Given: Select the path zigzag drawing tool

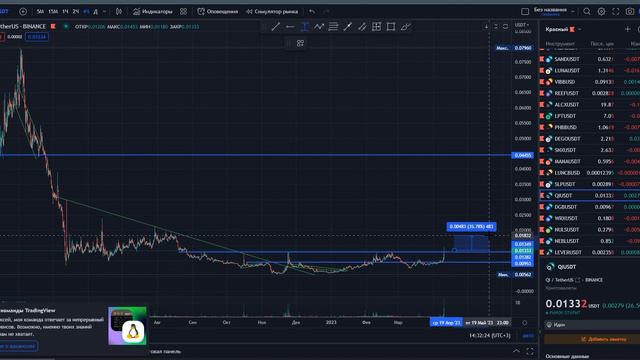Looking at the screenshot, I should pos(319,27).
